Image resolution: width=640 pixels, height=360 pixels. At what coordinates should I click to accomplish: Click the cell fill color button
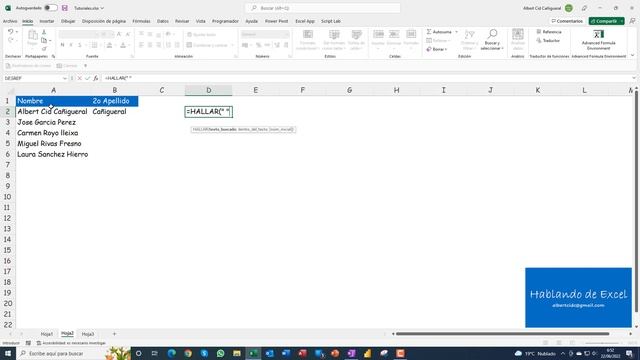click(109, 45)
